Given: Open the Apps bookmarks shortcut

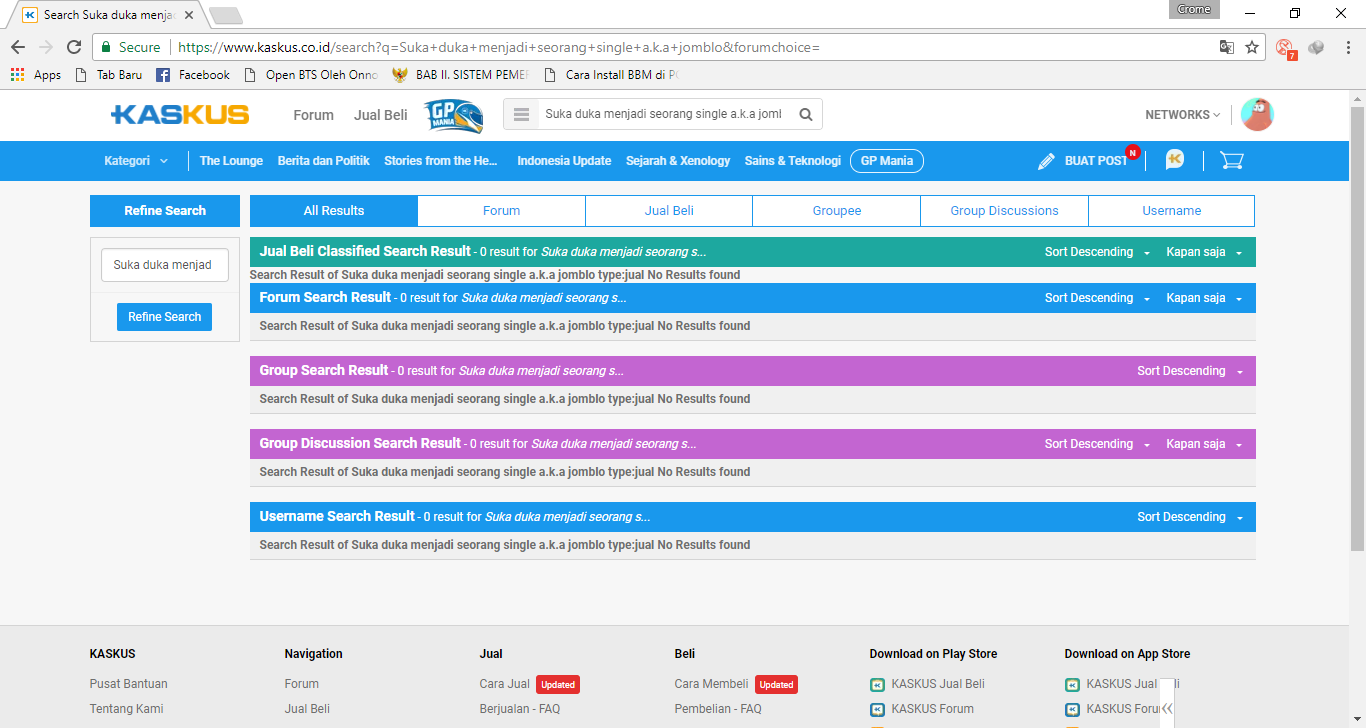Looking at the screenshot, I should [x=36, y=75].
